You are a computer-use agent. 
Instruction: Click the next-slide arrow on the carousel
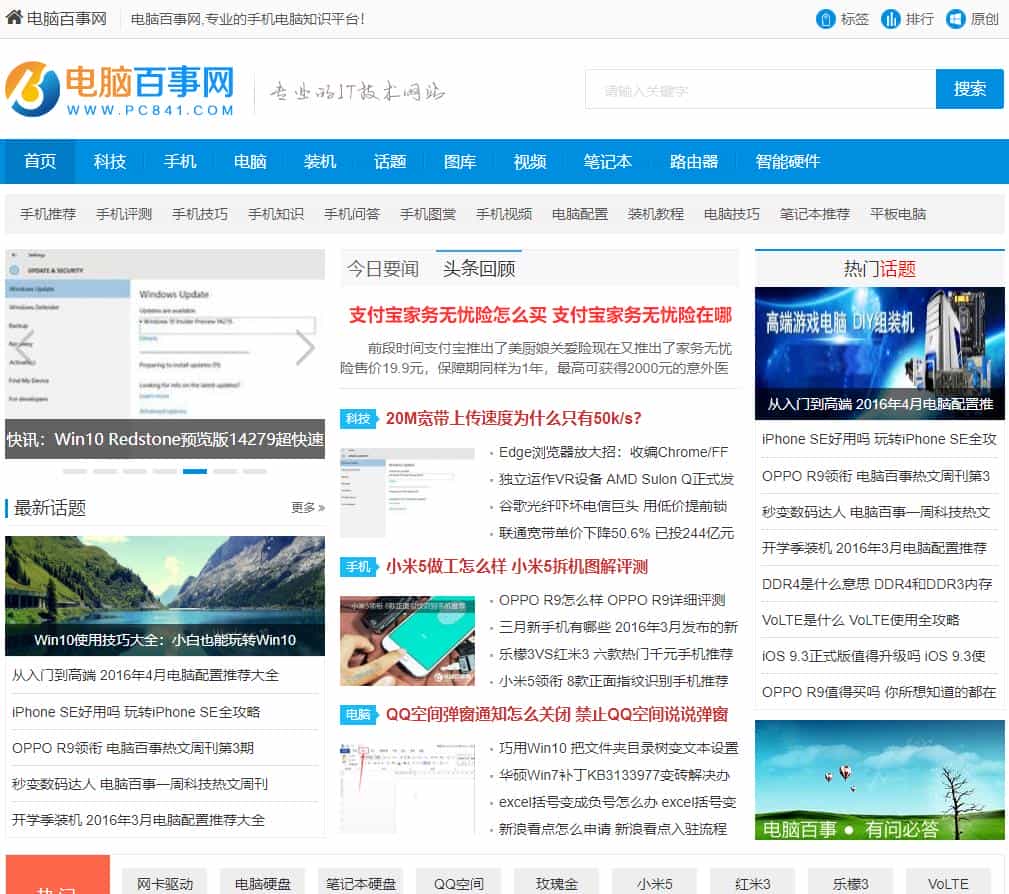[x=305, y=347]
